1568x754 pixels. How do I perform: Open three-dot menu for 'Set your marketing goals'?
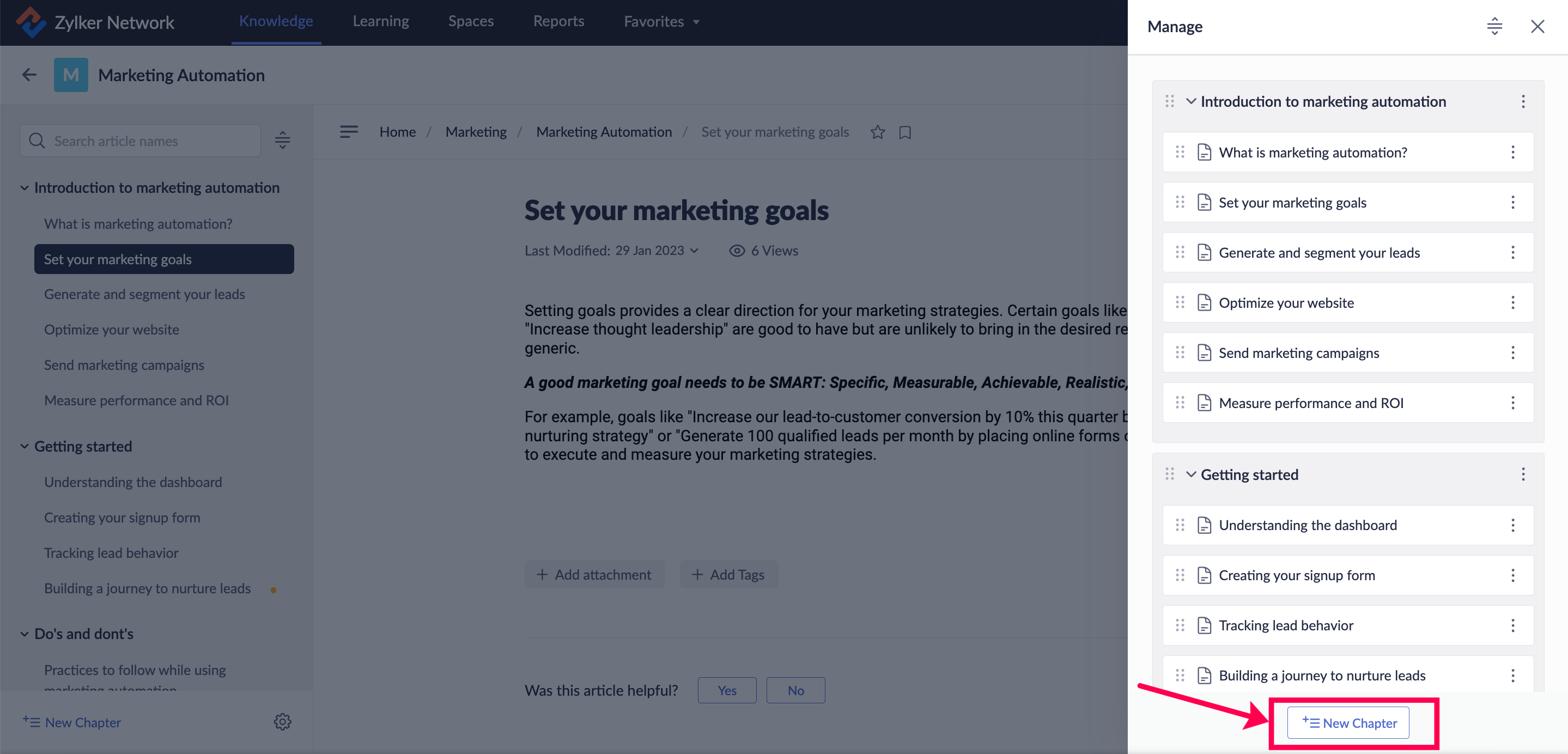point(1512,203)
